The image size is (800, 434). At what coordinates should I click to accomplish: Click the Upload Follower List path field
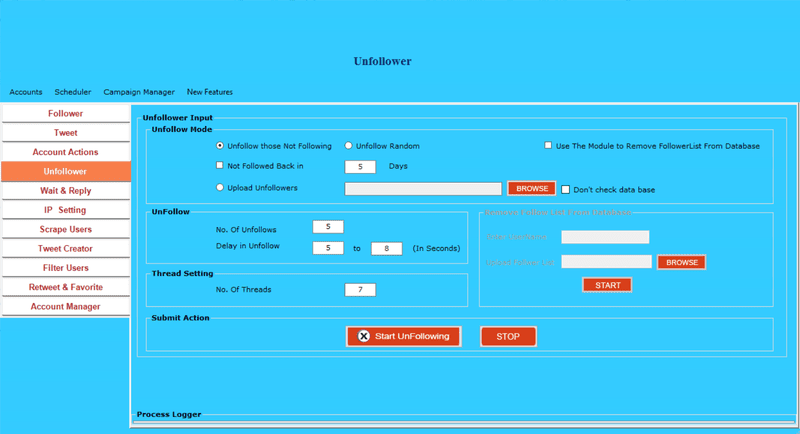[x=607, y=262]
